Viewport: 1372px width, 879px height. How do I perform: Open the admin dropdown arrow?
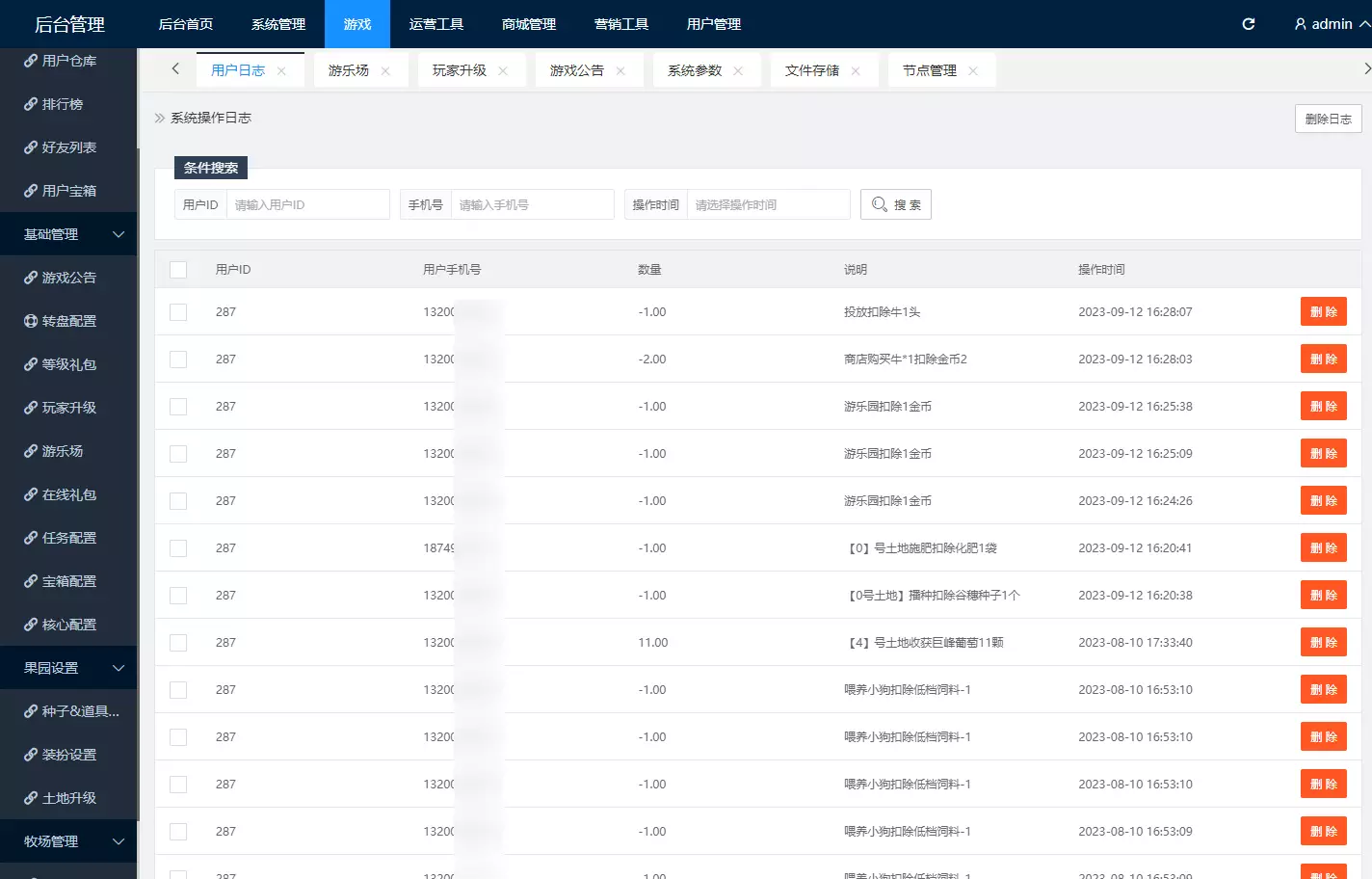point(1364,24)
